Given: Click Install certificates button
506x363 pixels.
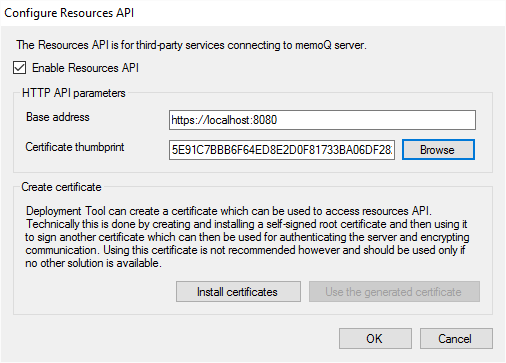Looking at the screenshot, I should point(238,292).
